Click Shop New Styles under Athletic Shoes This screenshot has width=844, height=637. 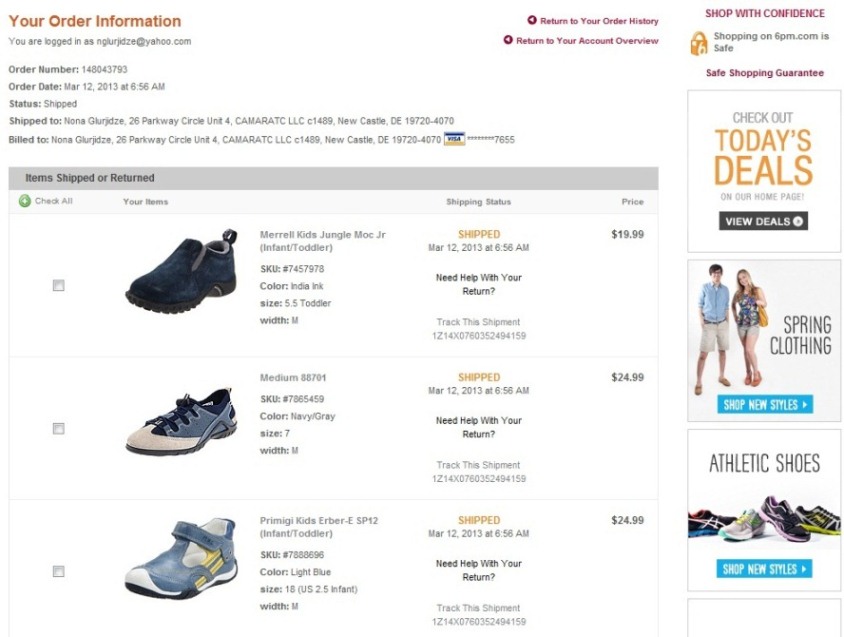(764, 569)
